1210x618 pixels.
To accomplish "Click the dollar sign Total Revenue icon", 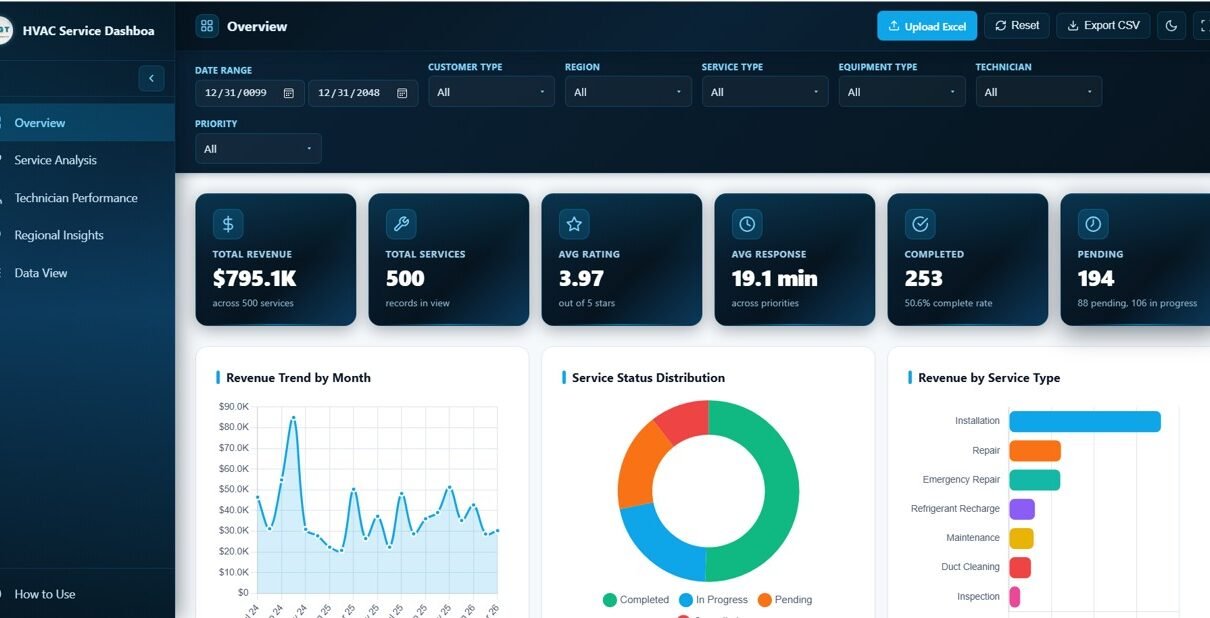I will 228,224.
